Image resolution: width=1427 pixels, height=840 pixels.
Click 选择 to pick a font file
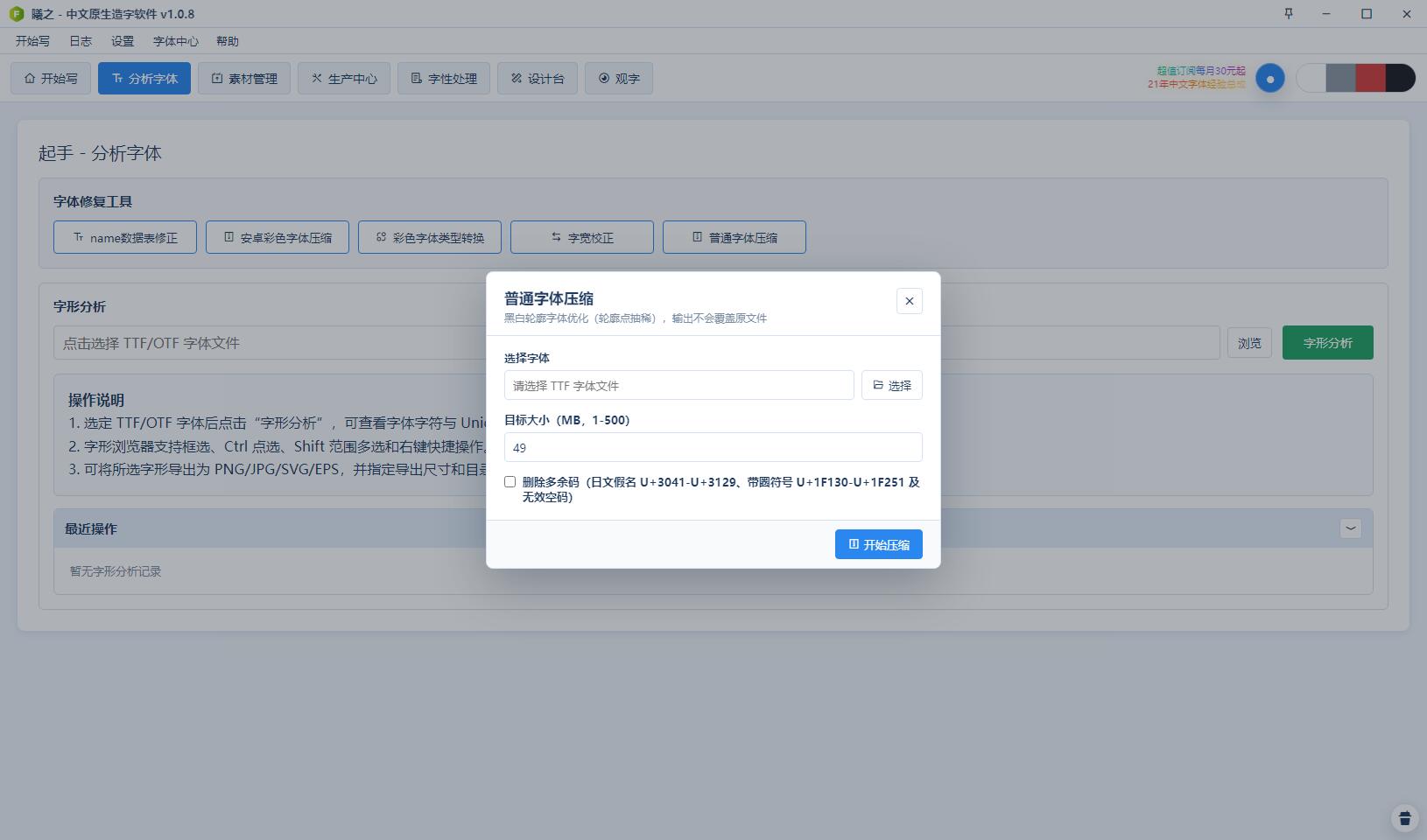click(891, 385)
